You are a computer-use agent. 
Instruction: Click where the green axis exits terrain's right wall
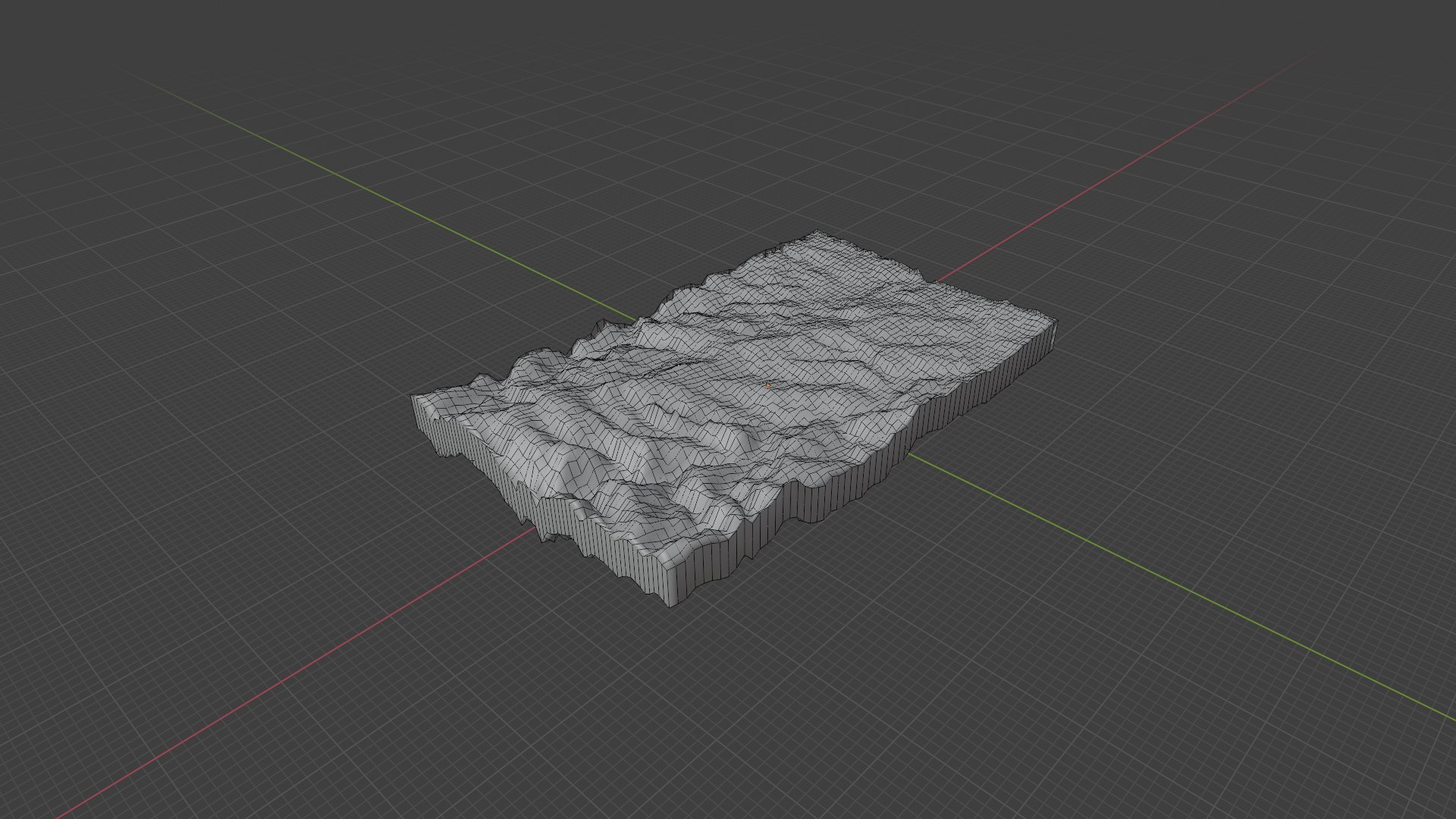(910, 455)
